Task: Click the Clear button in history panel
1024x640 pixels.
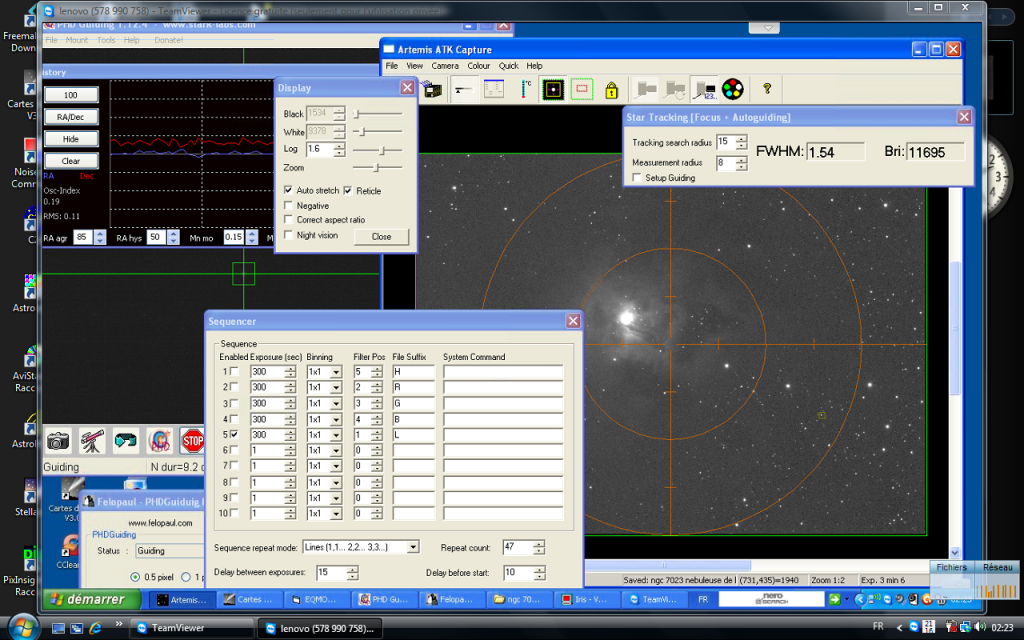Action: (71, 161)
